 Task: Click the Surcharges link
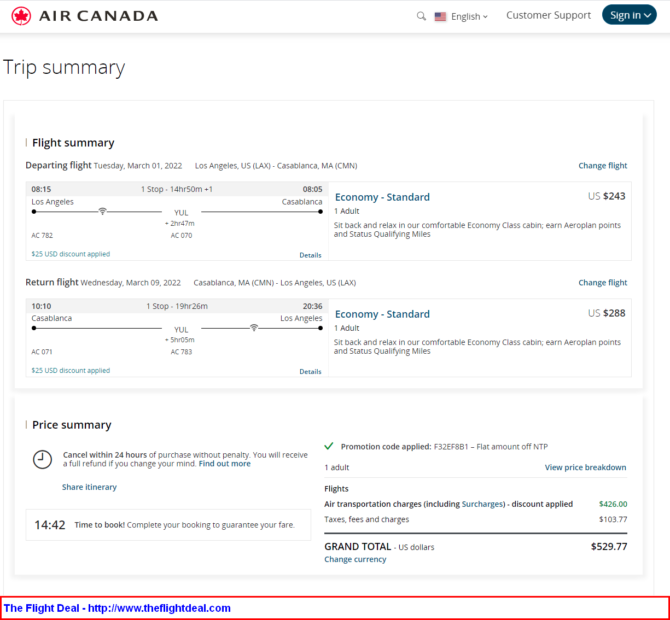click(x=482, y=504)
